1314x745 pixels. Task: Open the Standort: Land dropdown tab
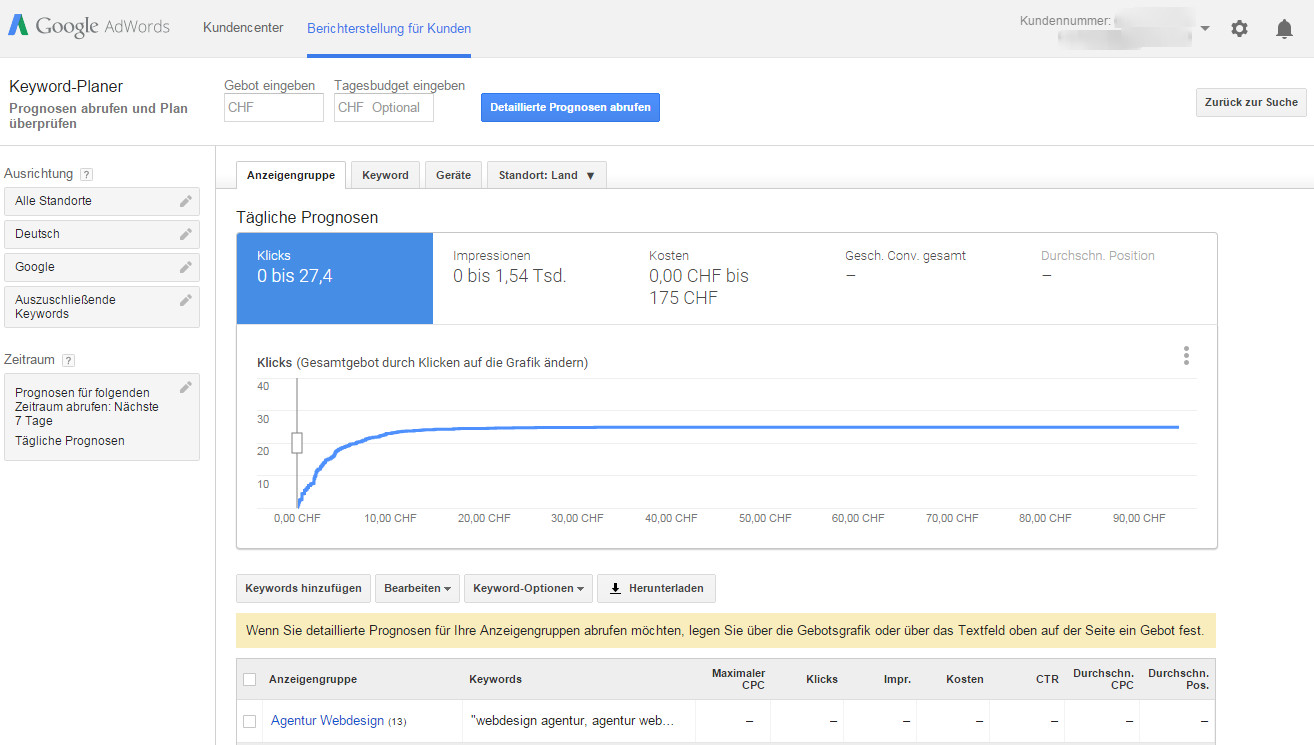pos(546,175)
